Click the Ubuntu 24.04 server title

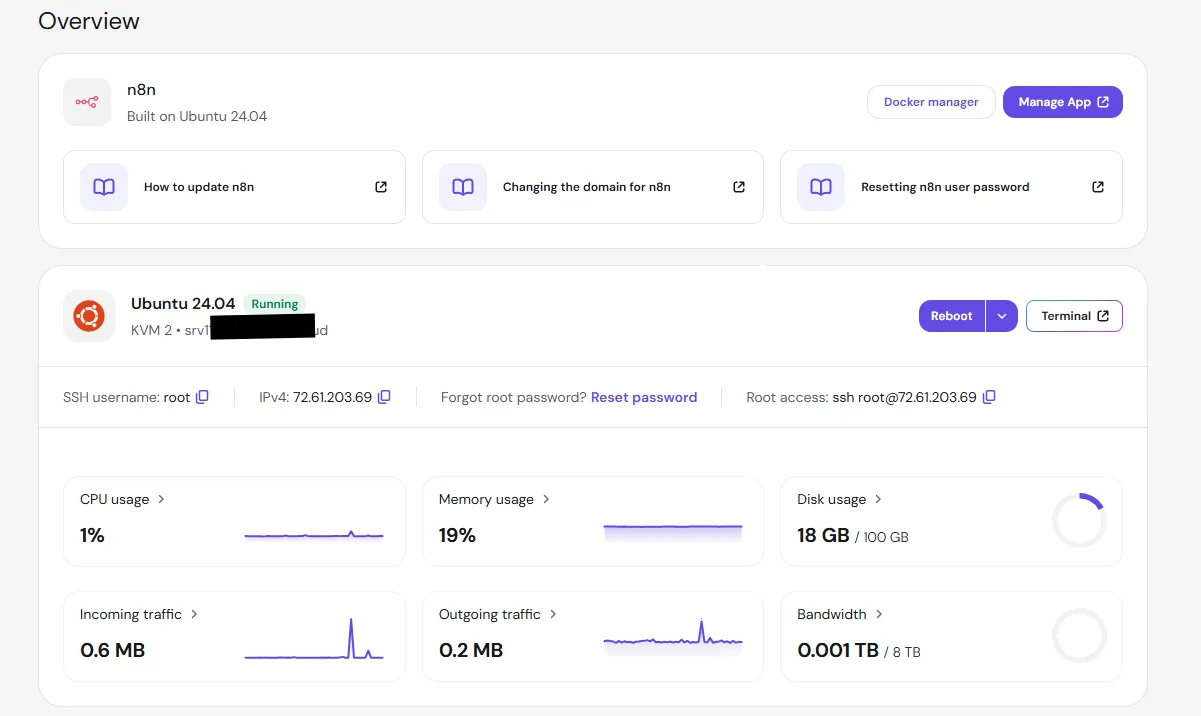coord(183,303)
